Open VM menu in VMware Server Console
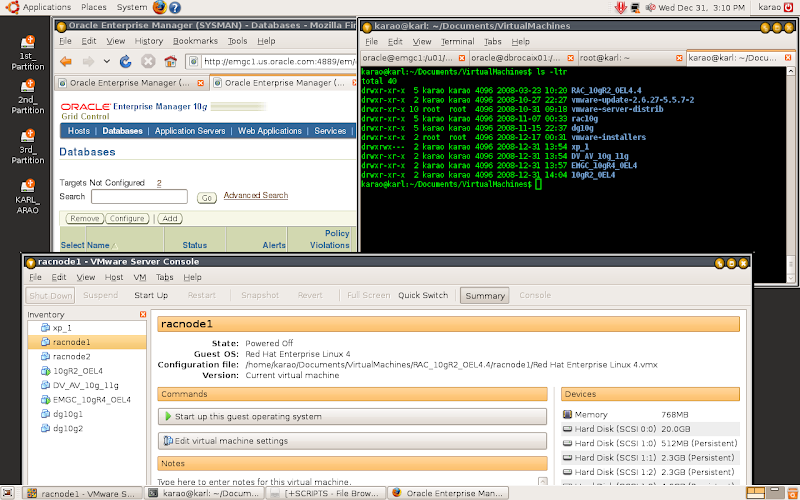 point(139,278)
